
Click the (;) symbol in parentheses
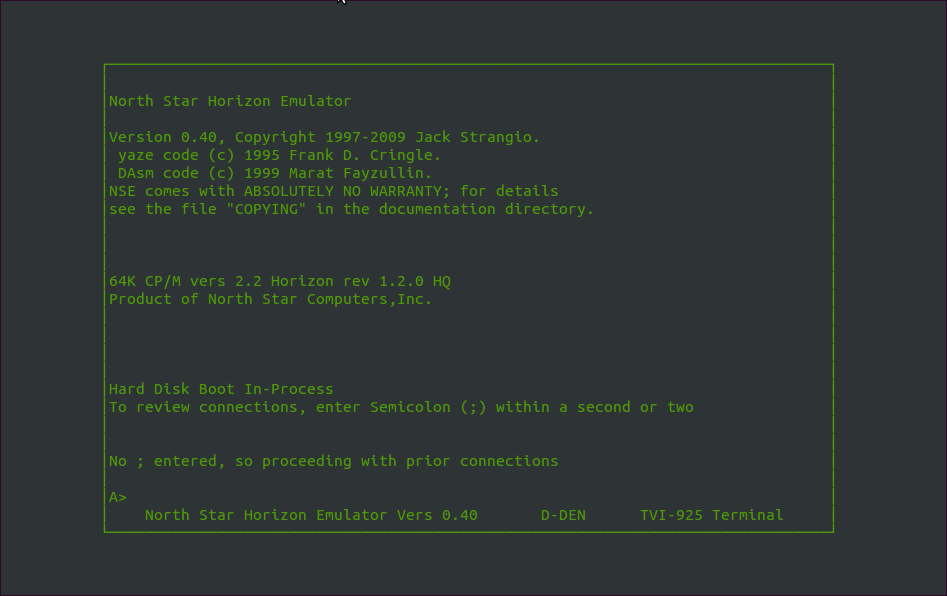pyautogui.click(x=473, y=407)
